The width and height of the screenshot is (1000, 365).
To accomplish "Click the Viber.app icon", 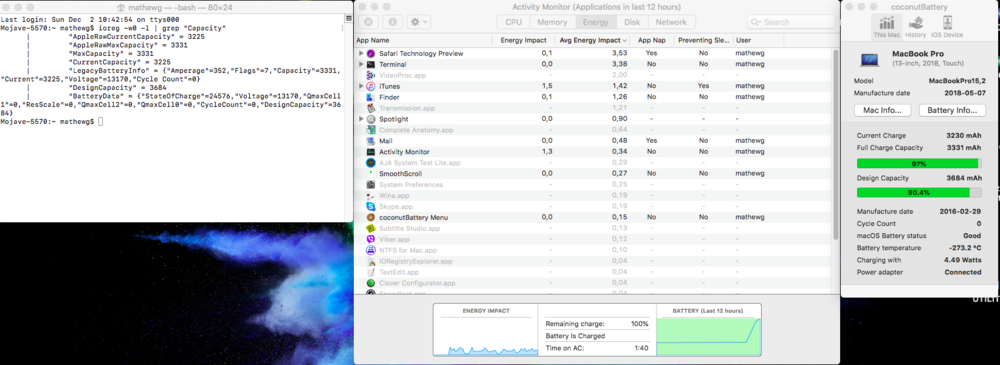I will tap(371, 239).
